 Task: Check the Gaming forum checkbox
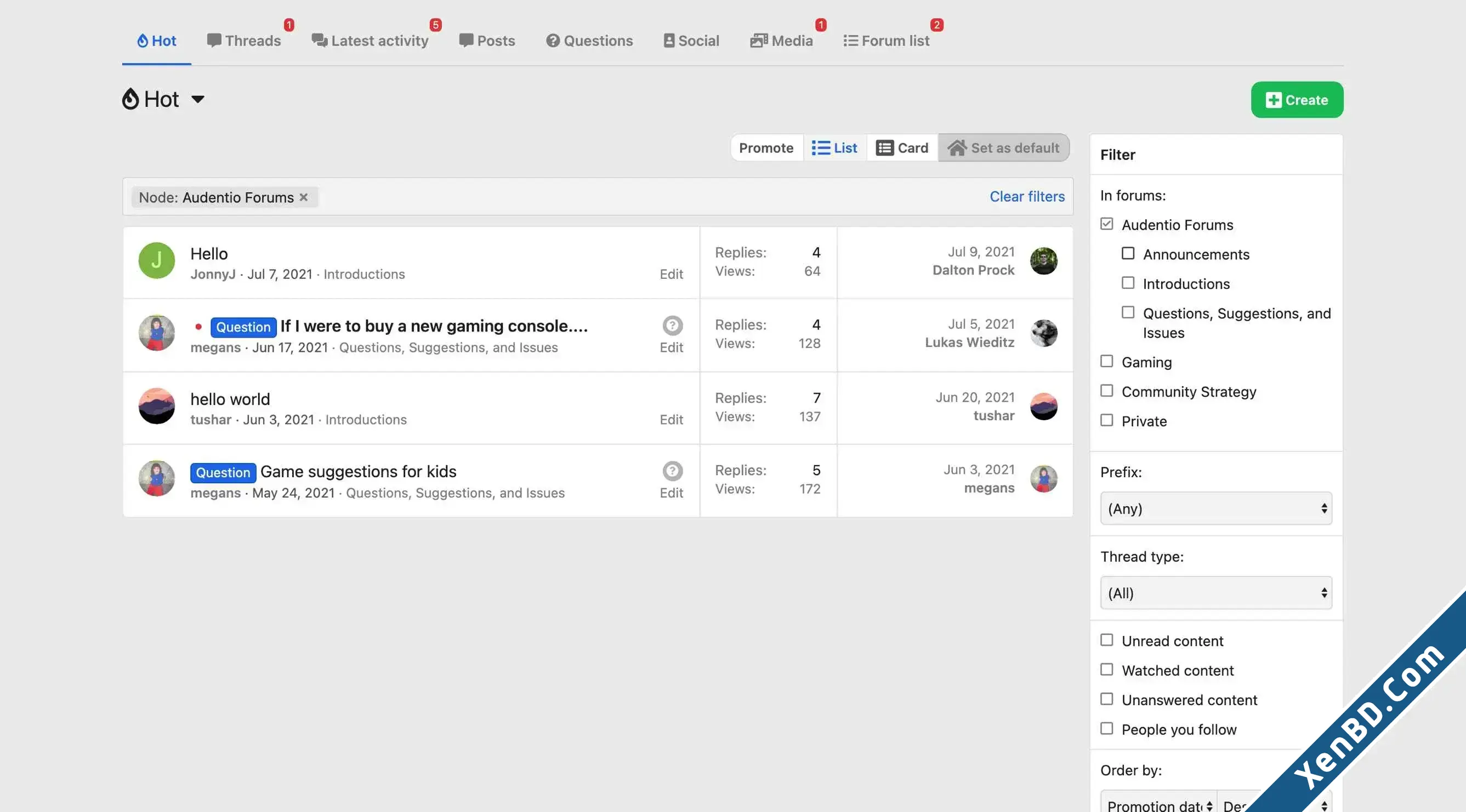coord(1106,362)
